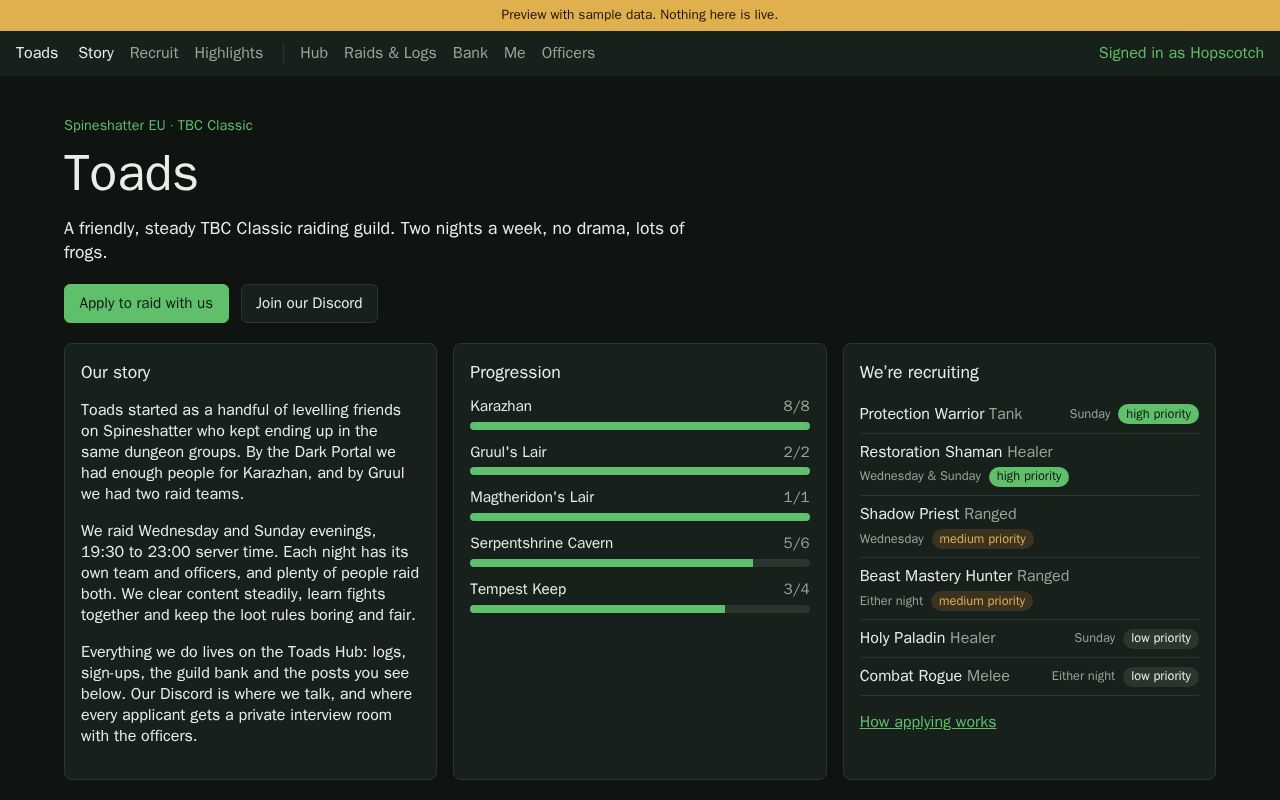This screenshot has width=1280, height=800.
Task: Click the Combat Rogue low priority badge
Action: (x=1161, y=676)
